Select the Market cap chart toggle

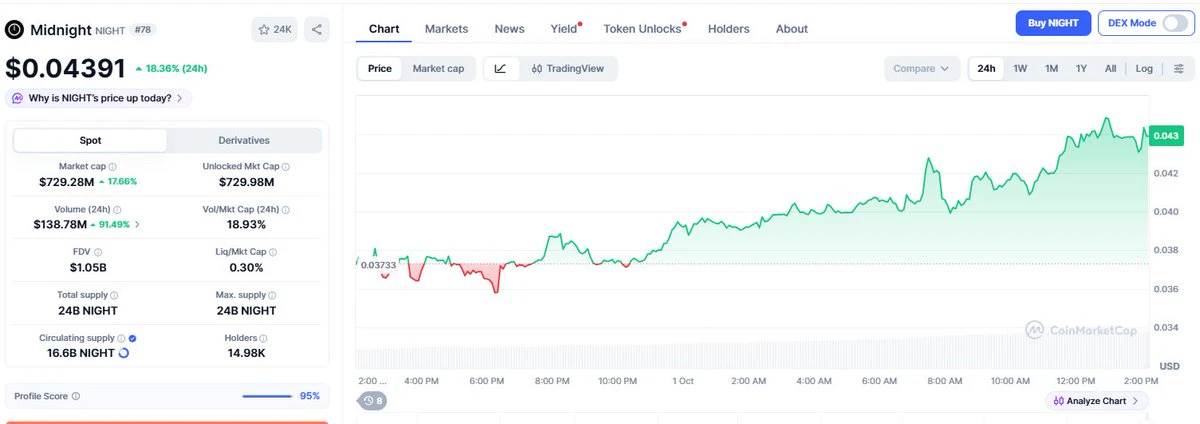pyautogui.click(x=438, y=69)
